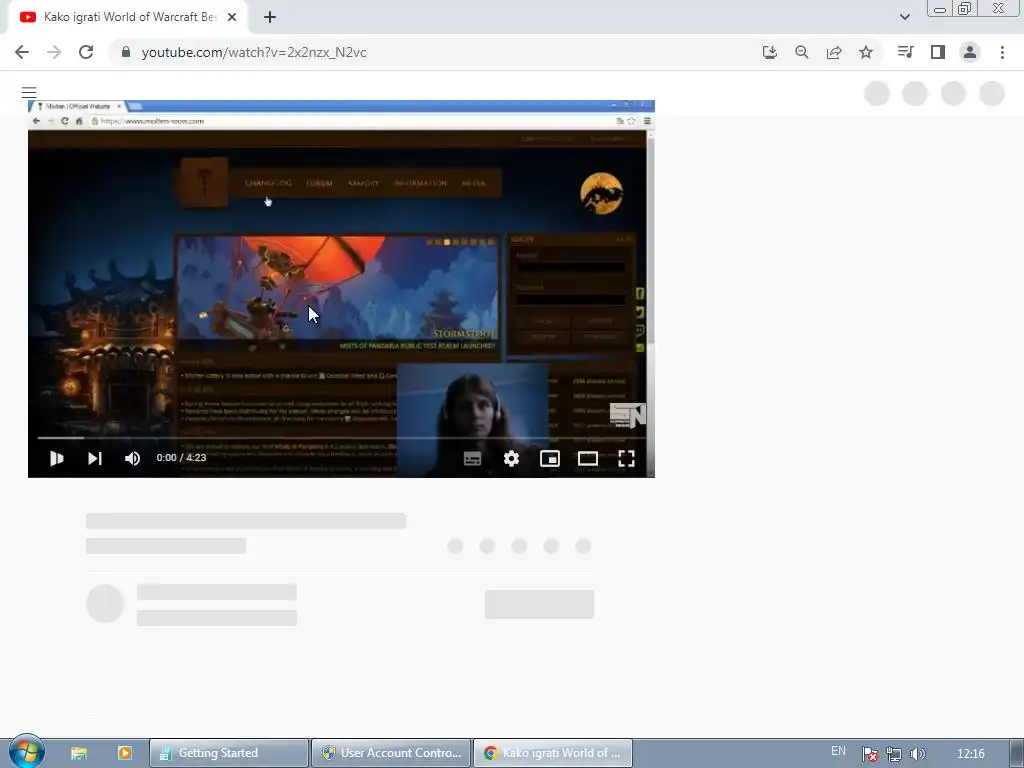Click the EN language indicator
The height and width of the screenshot is (768, 1024).
[x=839, y=751]
